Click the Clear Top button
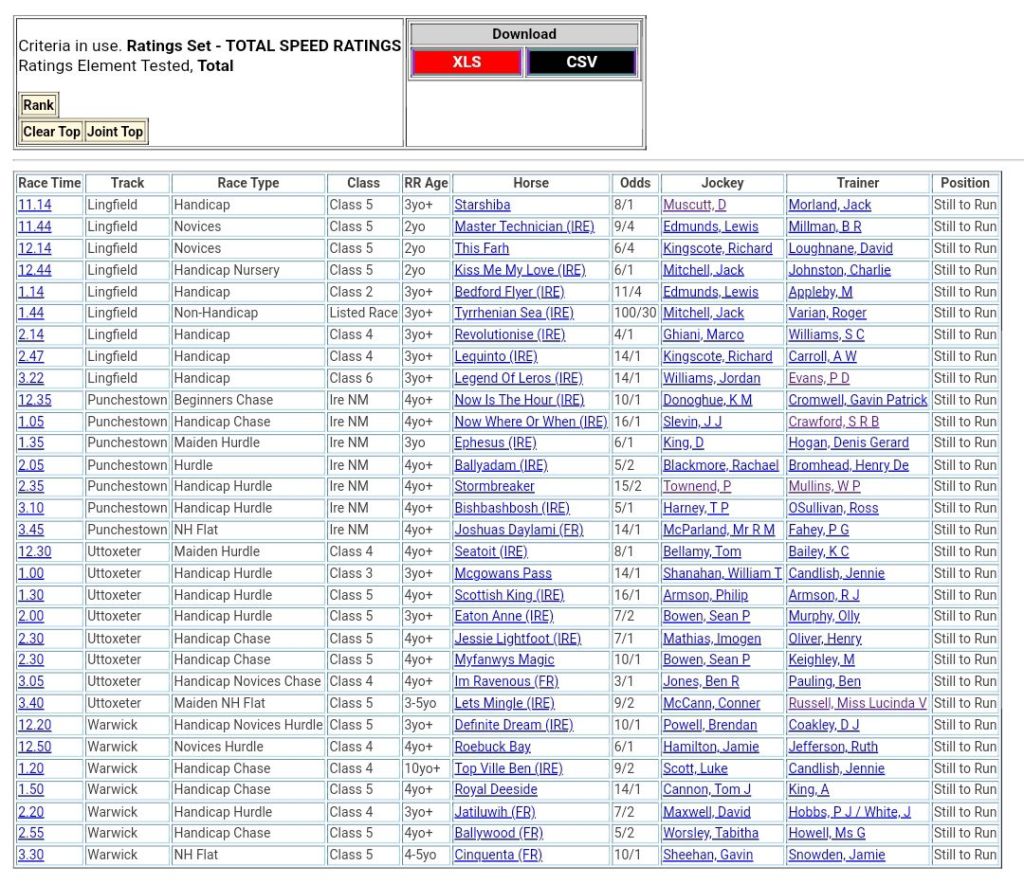 click(52, 132)
